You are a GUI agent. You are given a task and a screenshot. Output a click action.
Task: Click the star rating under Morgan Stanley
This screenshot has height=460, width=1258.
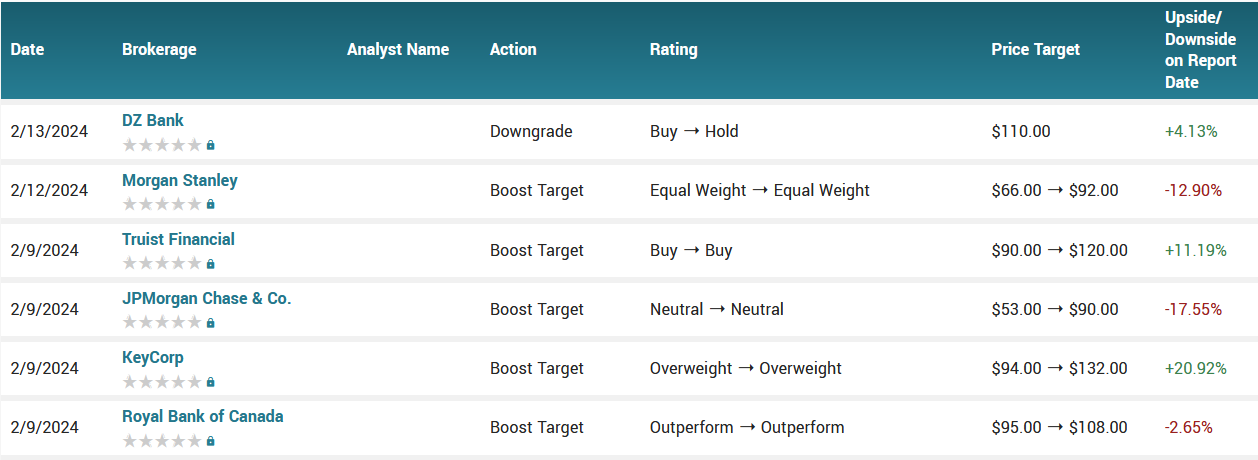[x=161, y=205]
